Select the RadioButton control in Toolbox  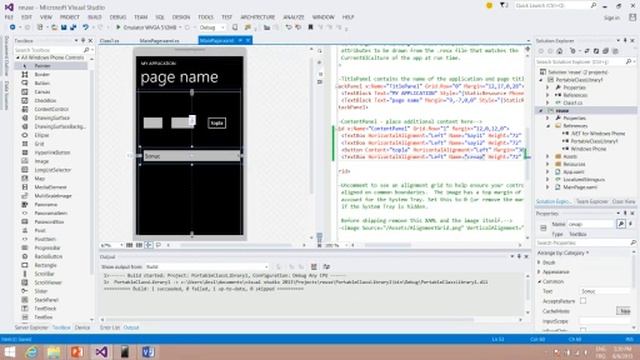click(49, 256)
